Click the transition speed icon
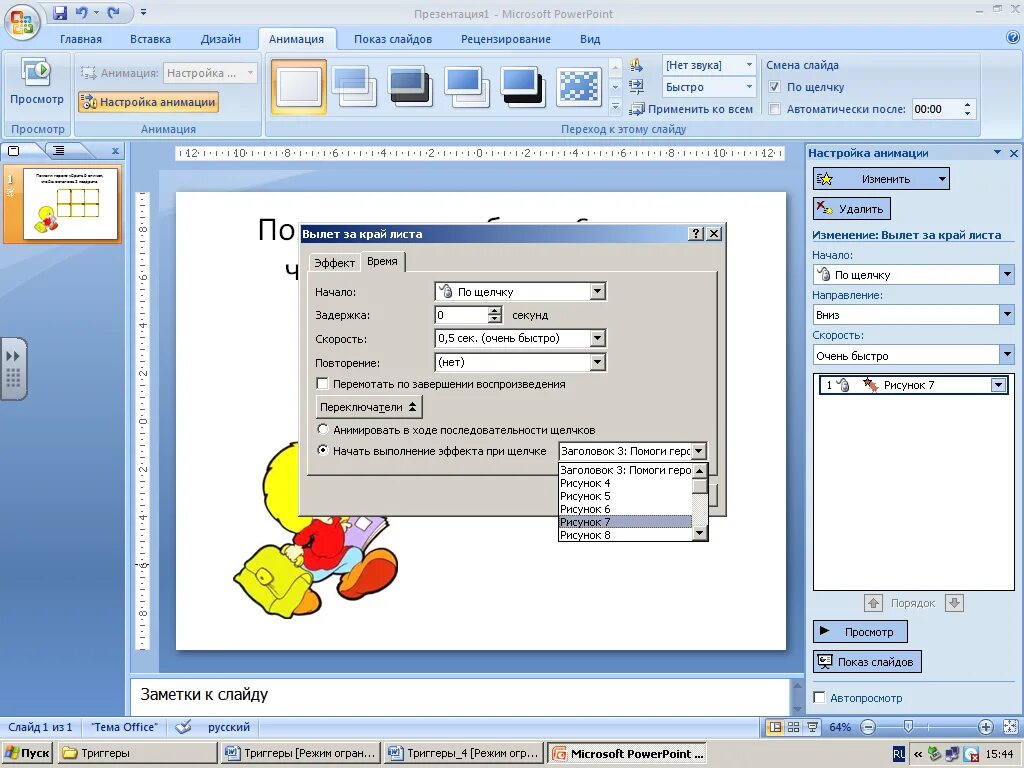Image resolution: width=1024 pixels, height=768 pixels. [x=636, y=86]
